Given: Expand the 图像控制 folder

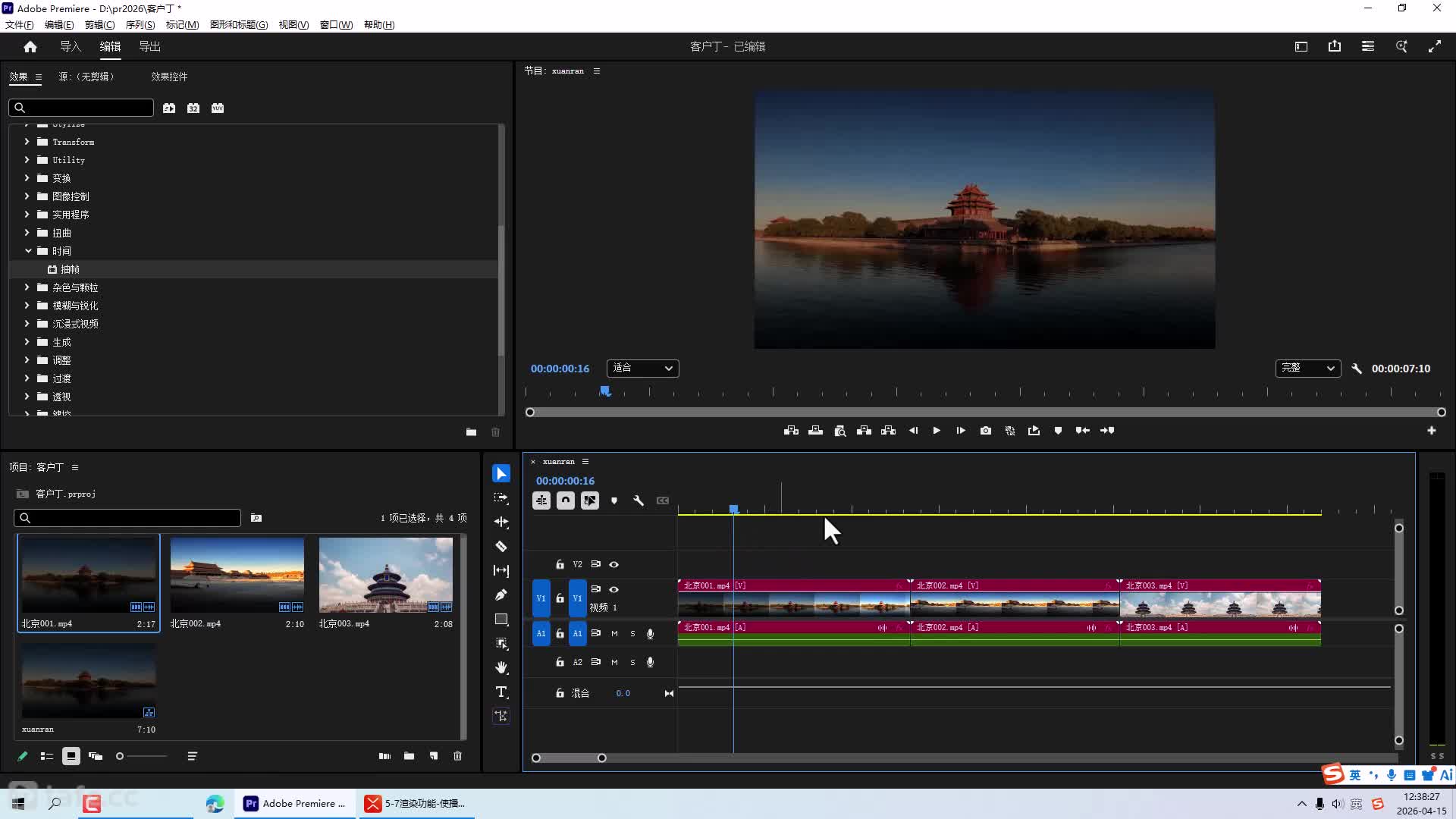Looking at the screenshot, I should [x=27, y=196].
